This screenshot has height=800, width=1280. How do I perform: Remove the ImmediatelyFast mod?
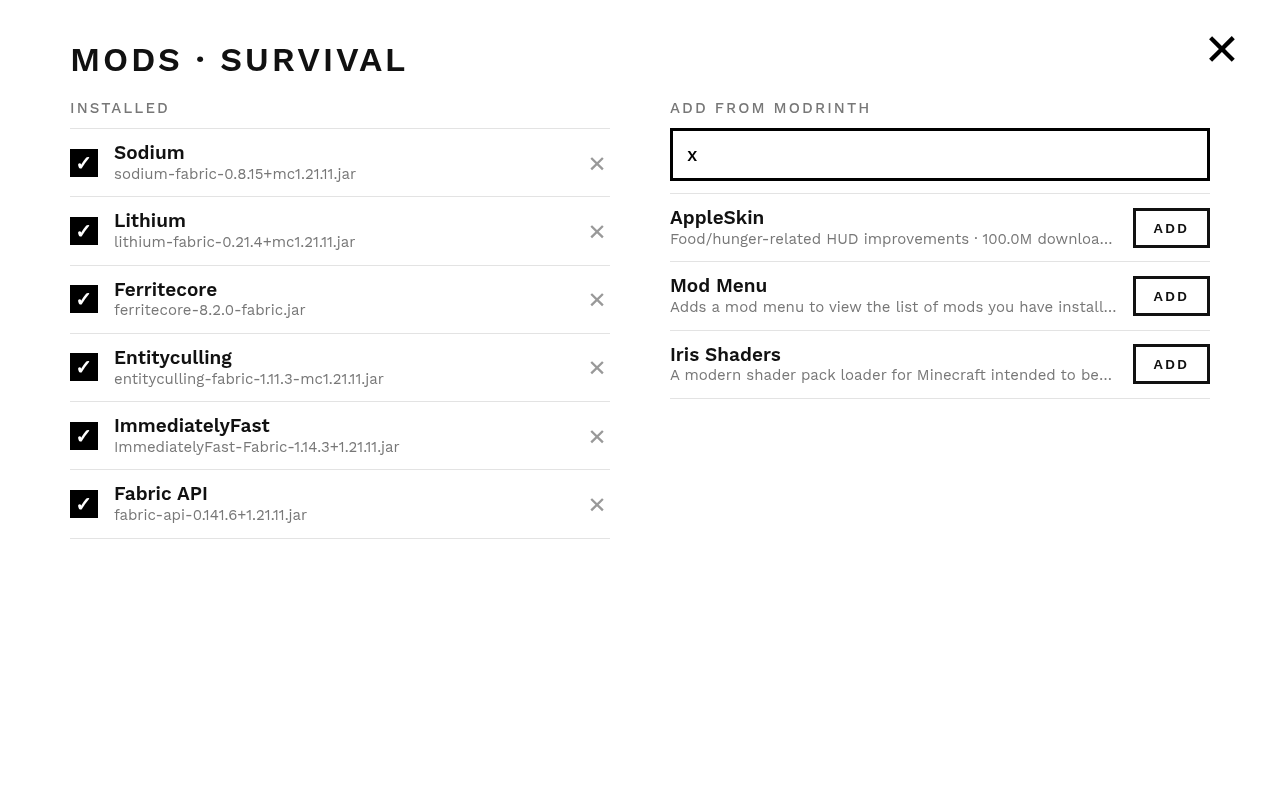(x=597, y=437)
